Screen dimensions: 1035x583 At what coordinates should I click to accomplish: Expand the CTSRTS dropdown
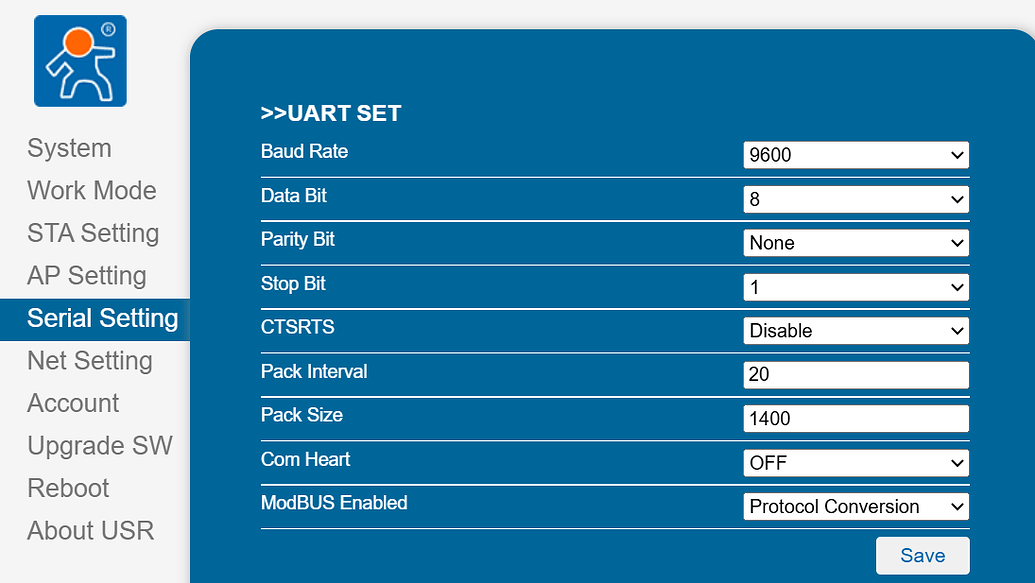coord(855,330)
